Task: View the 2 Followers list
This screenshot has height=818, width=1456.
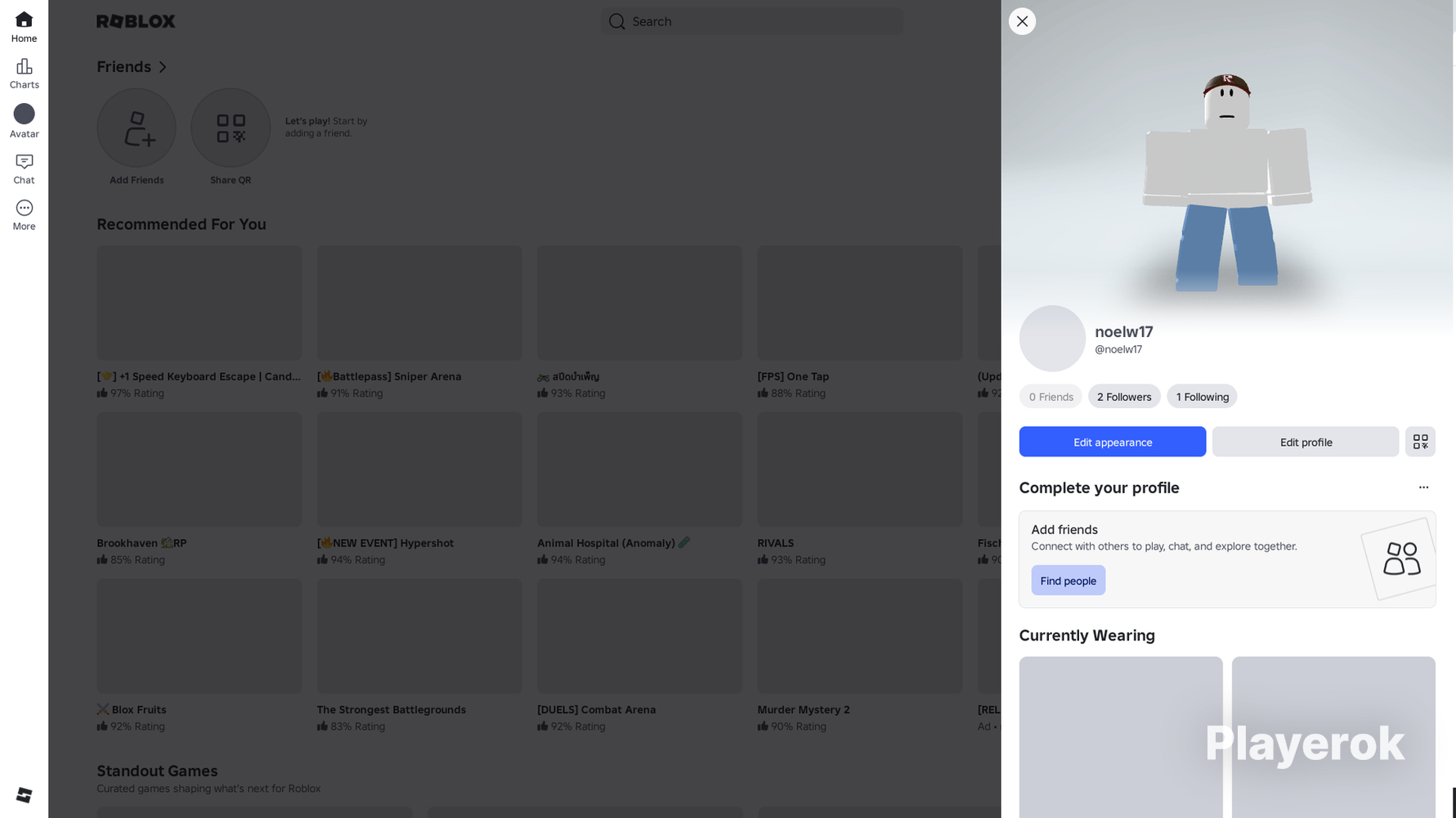Action: tap(1124, 397)
